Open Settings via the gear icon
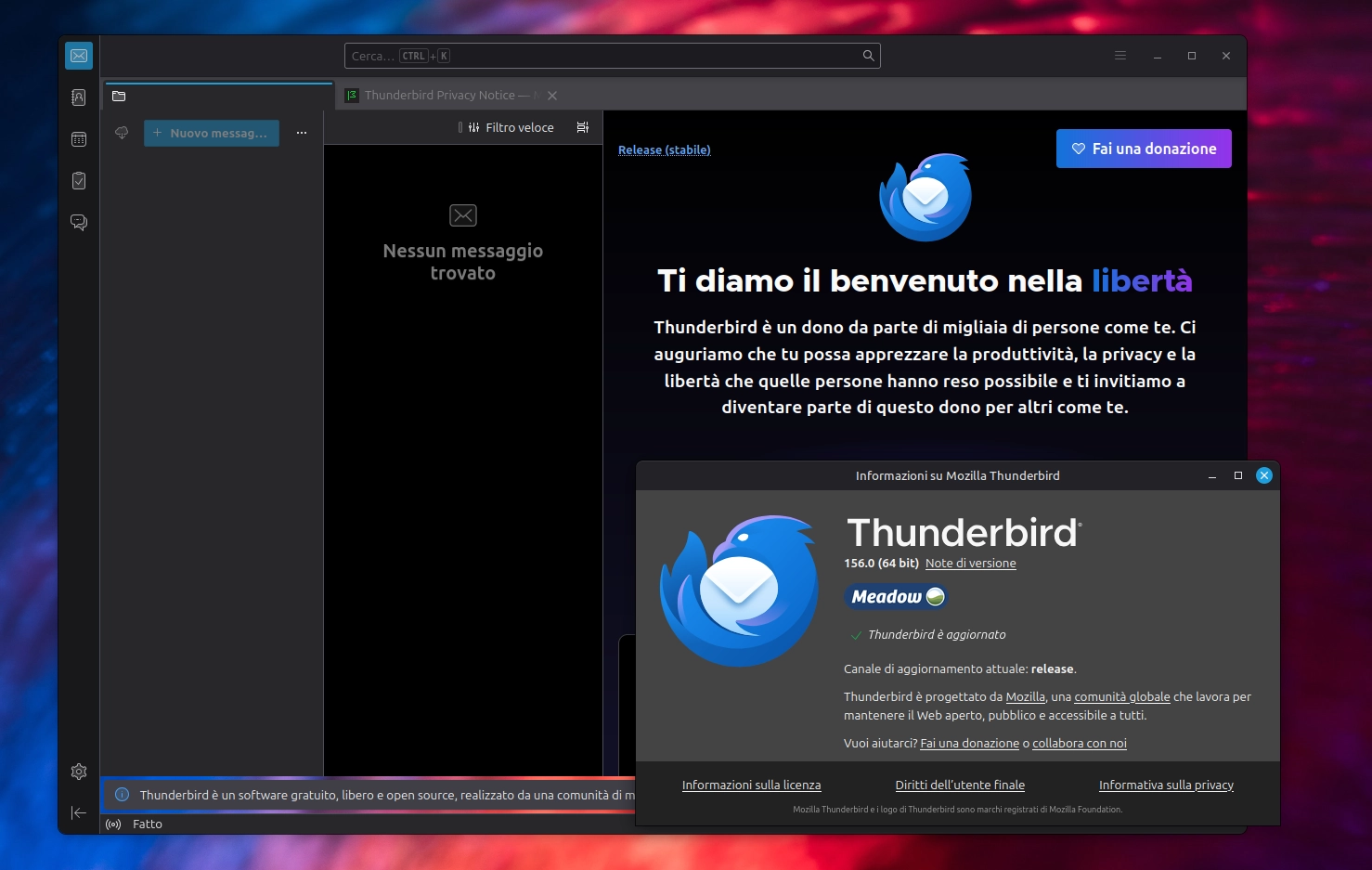This screenshot has width=1372, height=870. click(x=79, y=772)
